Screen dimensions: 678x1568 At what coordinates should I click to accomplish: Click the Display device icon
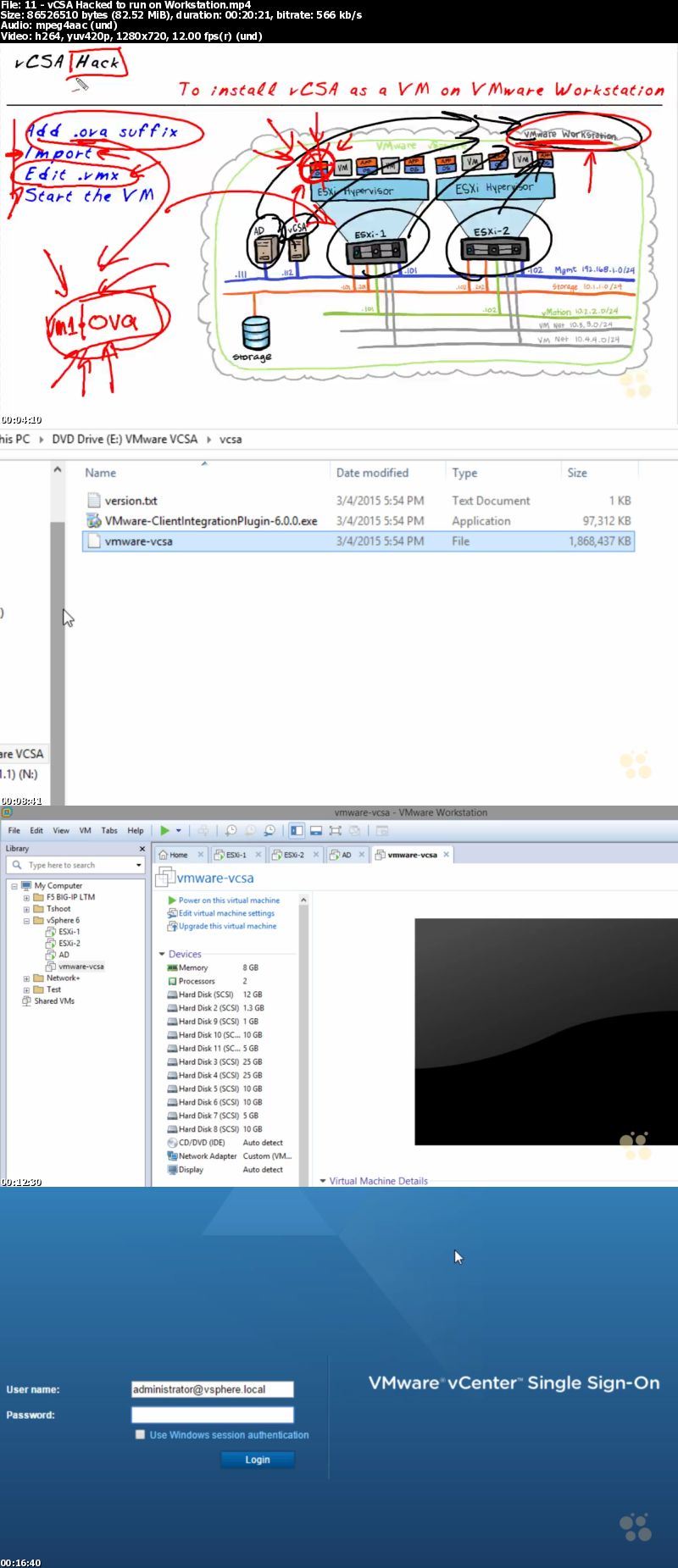tap(172, 1169)
